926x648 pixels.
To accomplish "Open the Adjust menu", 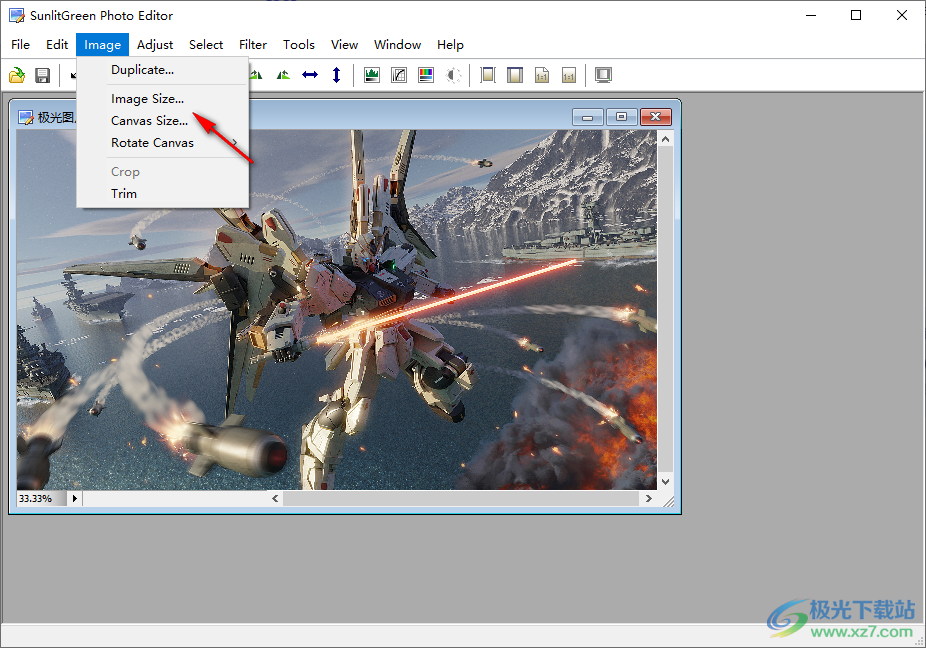I will click(155, 45).
